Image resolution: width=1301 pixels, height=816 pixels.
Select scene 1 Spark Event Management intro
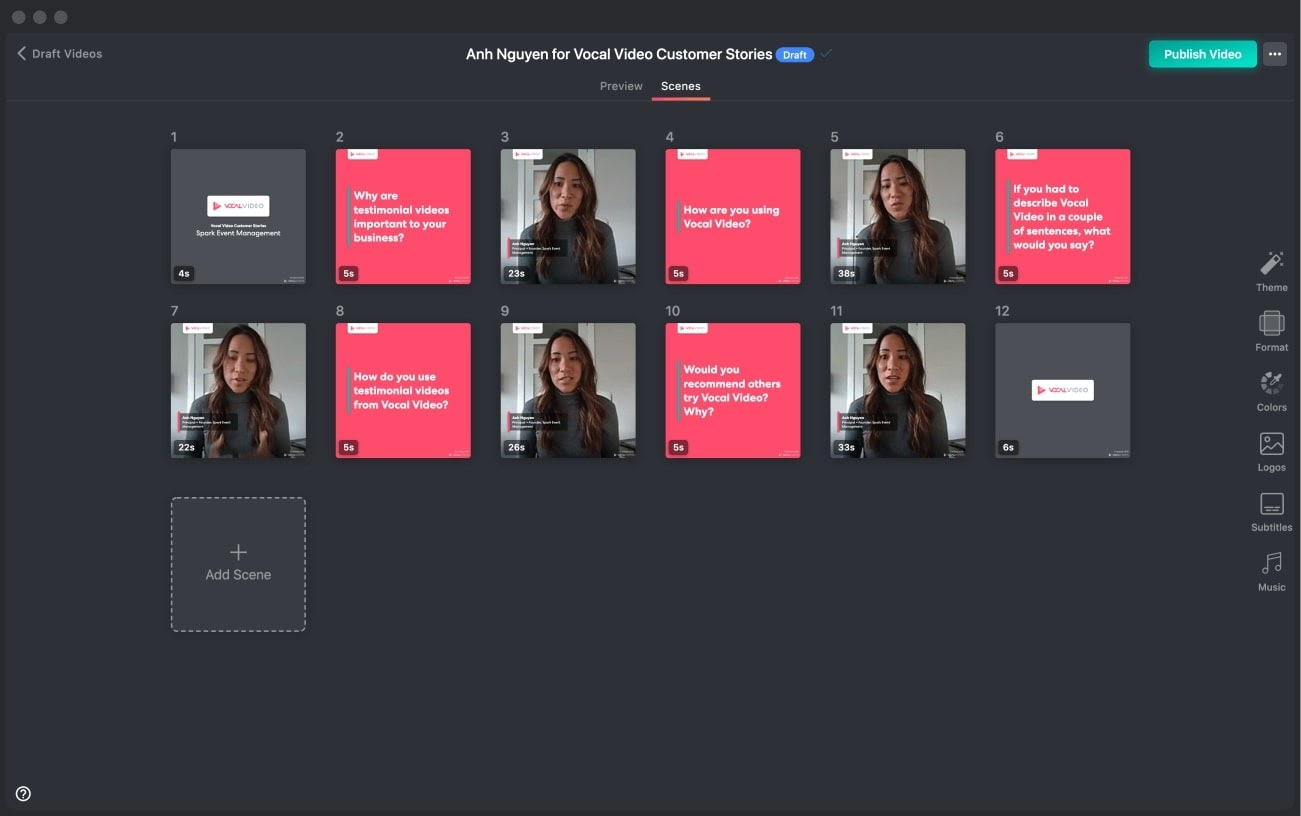pos(238,217)
